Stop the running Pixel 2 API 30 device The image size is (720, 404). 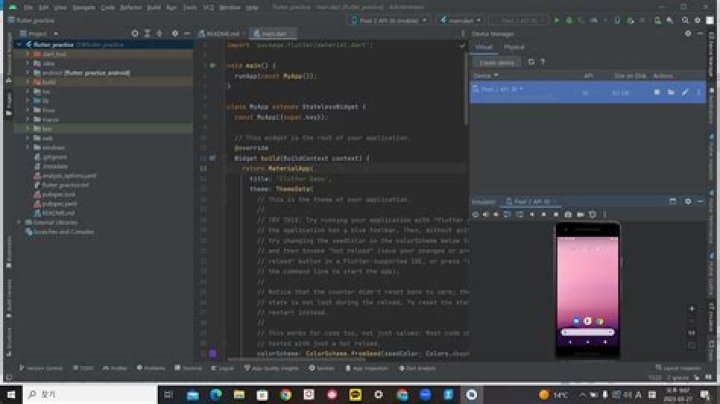coord(657,92)
